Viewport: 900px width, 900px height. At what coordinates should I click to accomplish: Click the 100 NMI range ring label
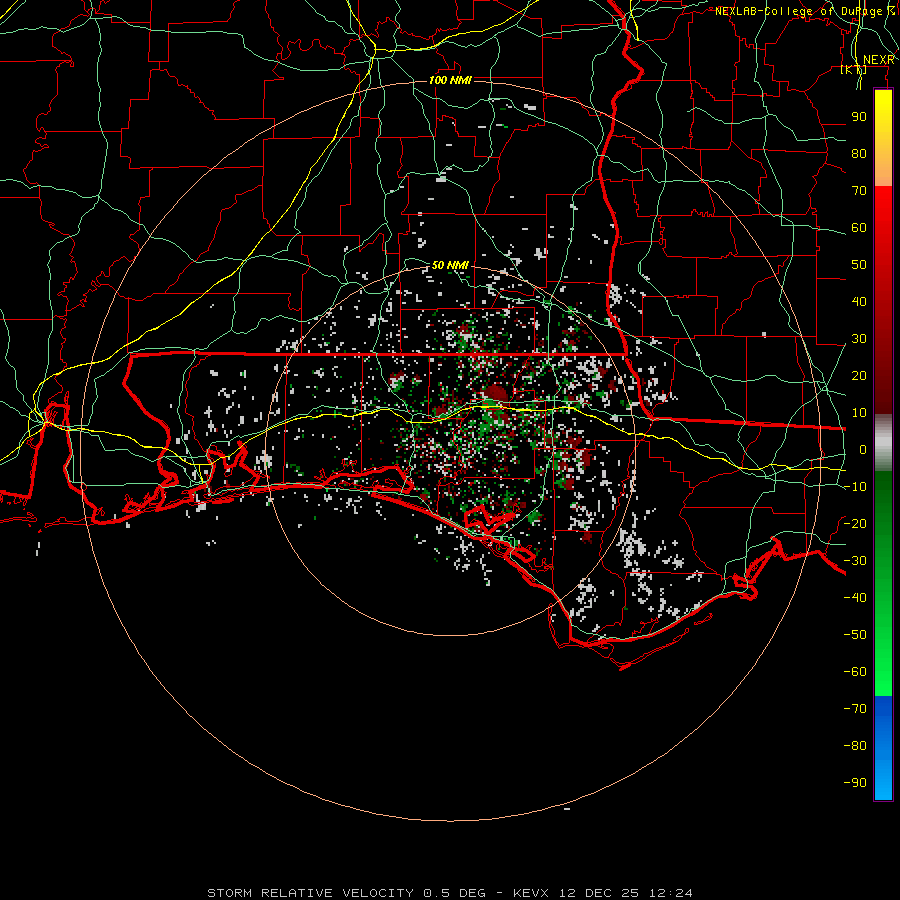(451, 80)
